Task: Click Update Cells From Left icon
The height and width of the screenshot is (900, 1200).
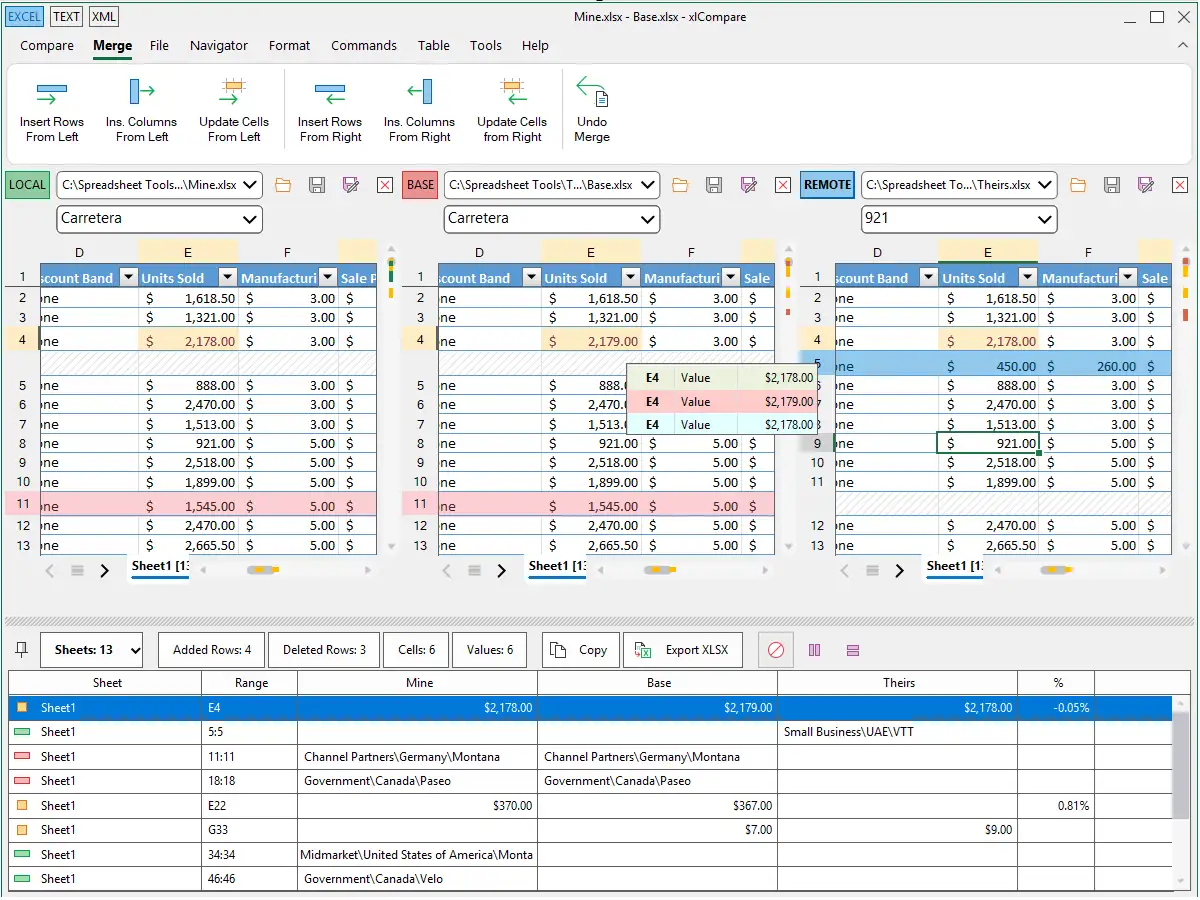Action: click(x=234, y=94)
